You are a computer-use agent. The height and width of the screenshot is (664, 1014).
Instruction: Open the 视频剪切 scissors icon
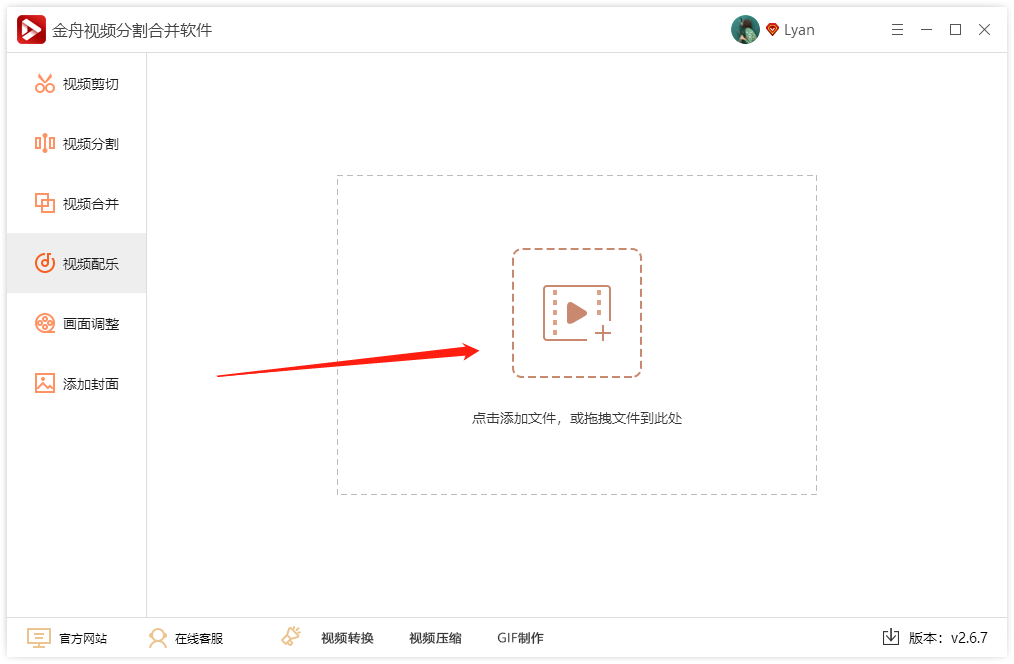click(45, 83)
